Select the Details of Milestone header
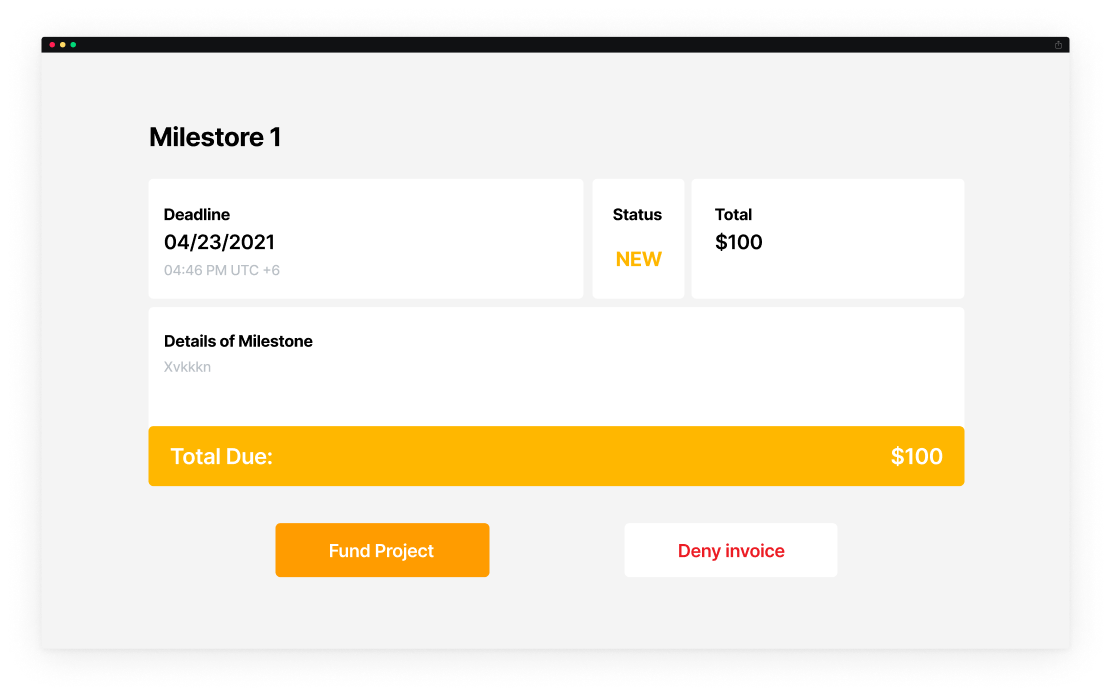This screenshot has width=1111, height=696. tap(238, 341)
